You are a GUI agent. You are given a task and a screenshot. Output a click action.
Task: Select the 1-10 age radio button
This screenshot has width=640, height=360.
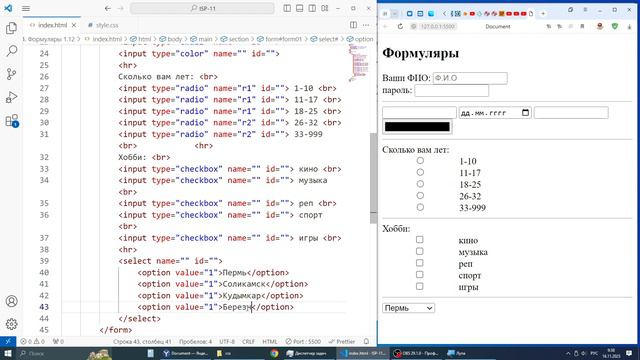[x=420, y=160]
